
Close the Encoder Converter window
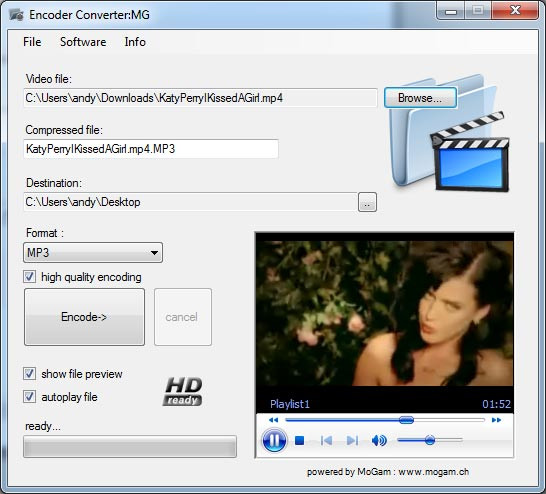pyautogui.click(x=515, y=10)
